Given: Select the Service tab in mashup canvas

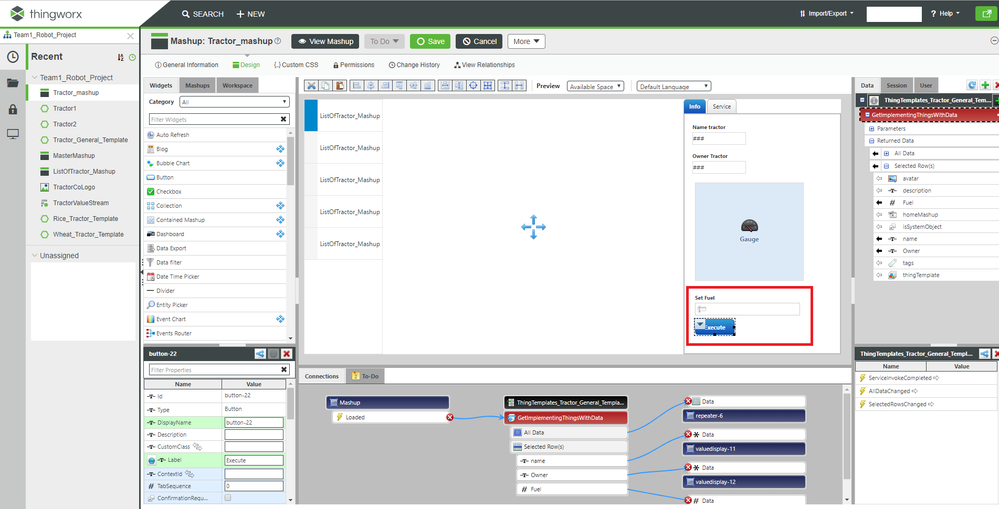Looking at the screenshot, I should click(721, 106).
